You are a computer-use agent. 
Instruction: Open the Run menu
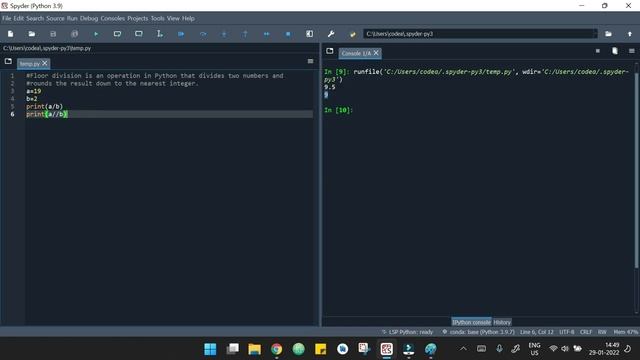72,18
